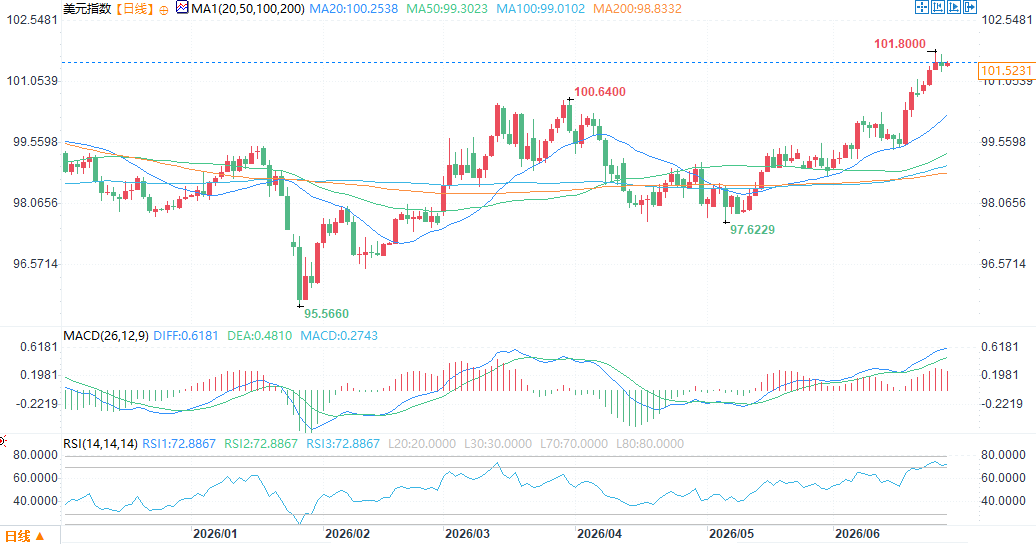The image size is (1036, 544).
Task: Click the 2026/06 date axis label
Action: click(857, 533)
